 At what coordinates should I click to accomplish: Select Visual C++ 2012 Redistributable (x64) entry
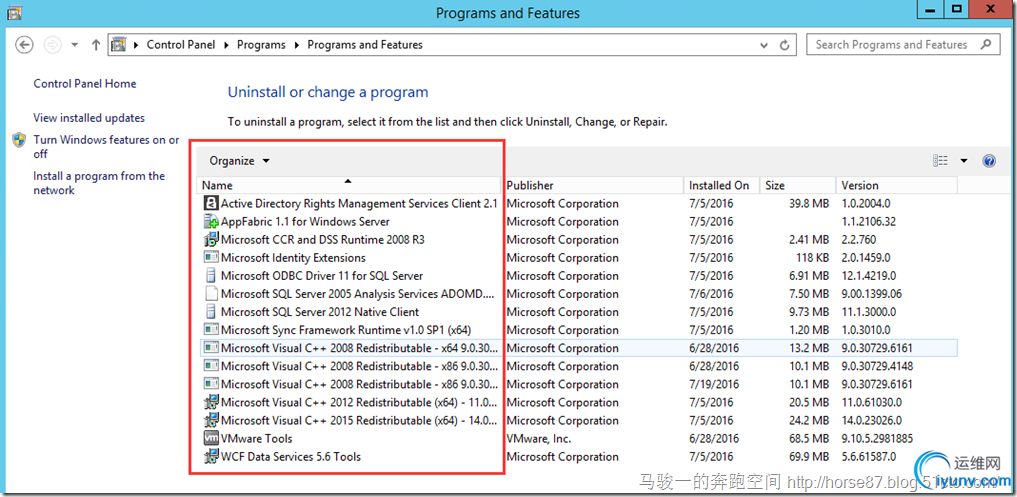[x=359, y=402]
